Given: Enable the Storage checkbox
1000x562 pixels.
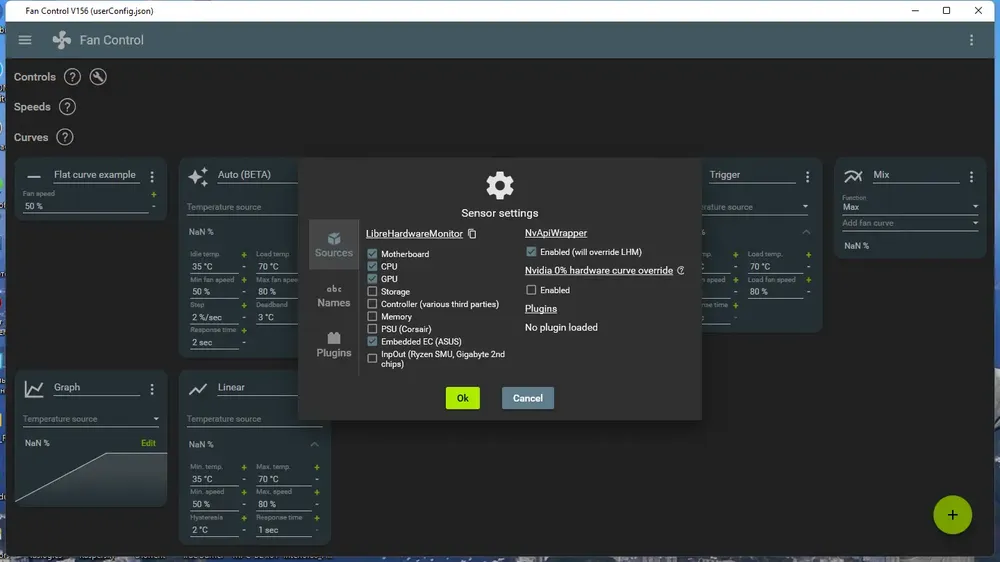Looking at the screenshot, I should tap(372, 292).
